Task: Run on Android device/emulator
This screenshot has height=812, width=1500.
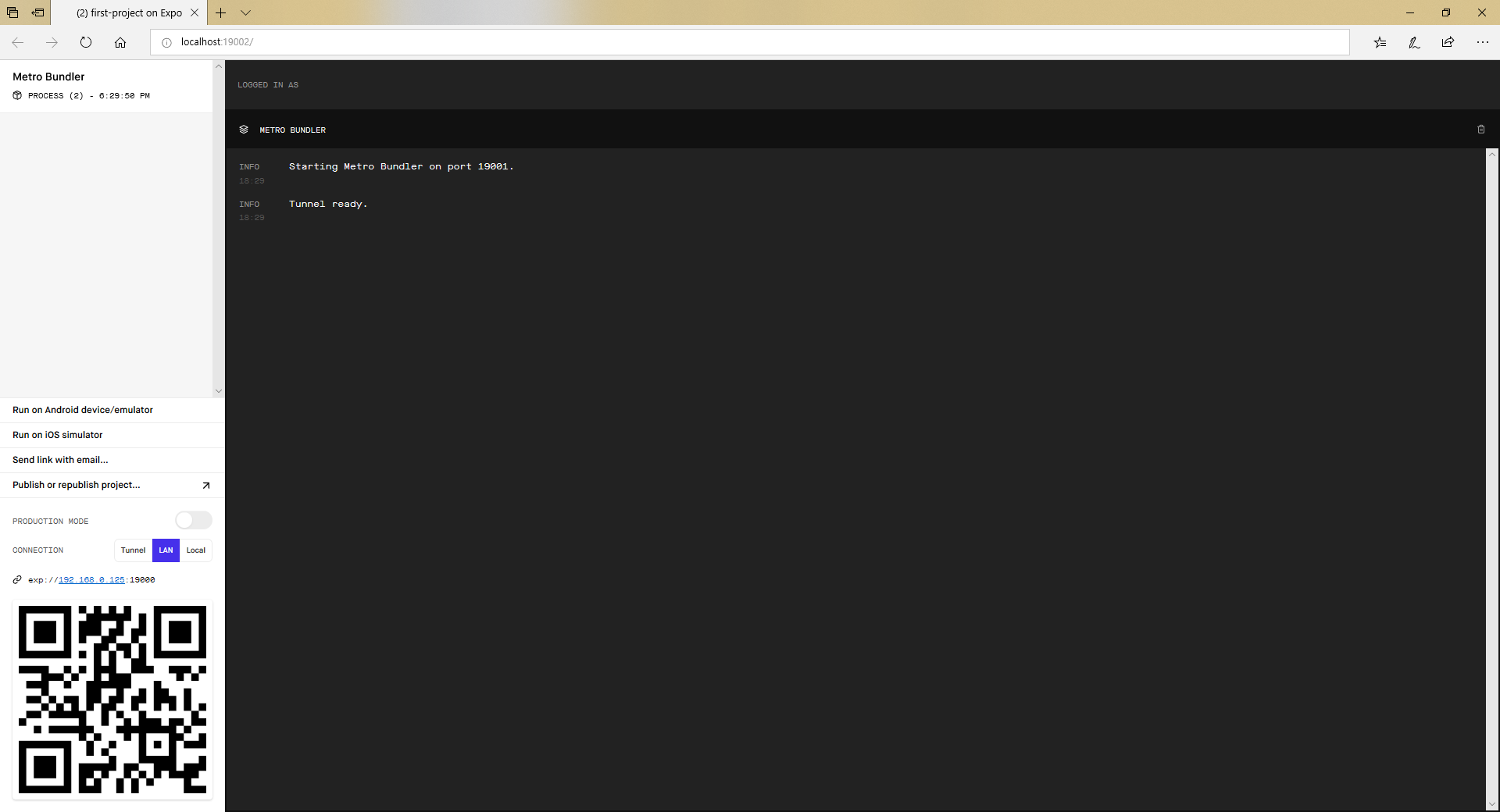Action: 112,410
